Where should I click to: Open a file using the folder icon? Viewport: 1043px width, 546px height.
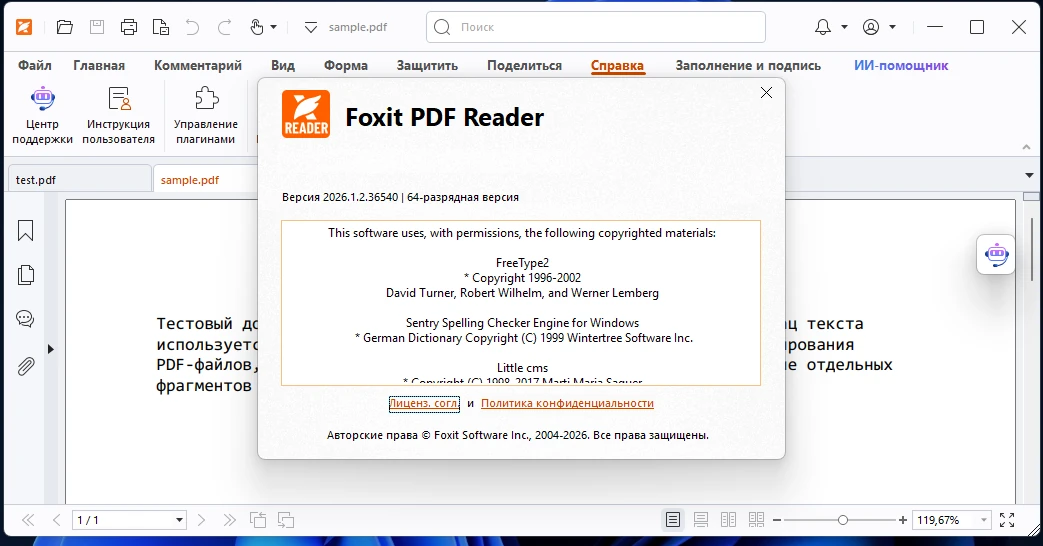click(65, 27)
